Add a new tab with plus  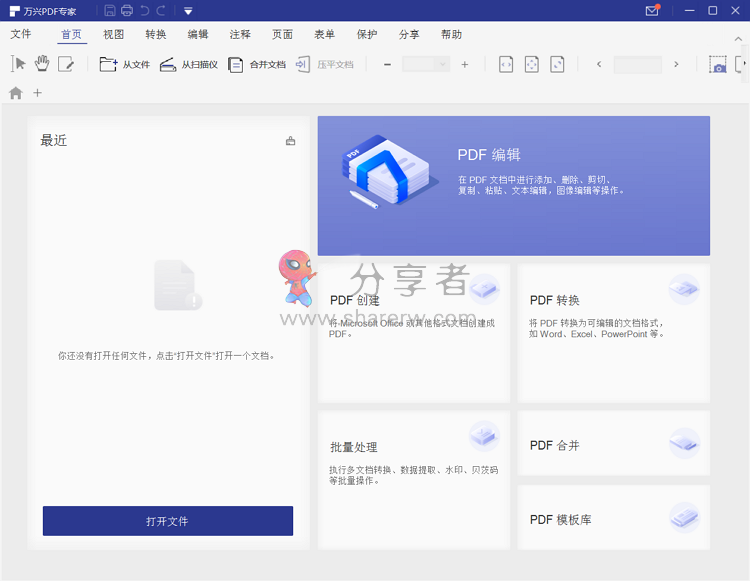(x=37, y=93)
